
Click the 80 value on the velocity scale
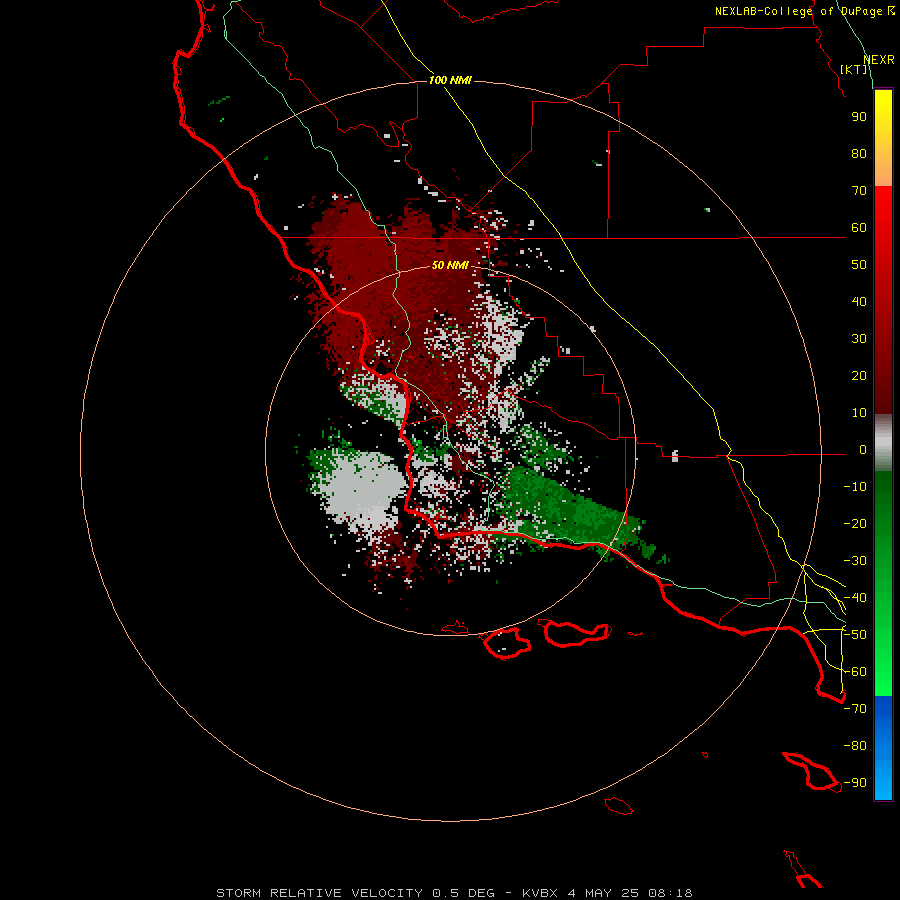point(859,153)
